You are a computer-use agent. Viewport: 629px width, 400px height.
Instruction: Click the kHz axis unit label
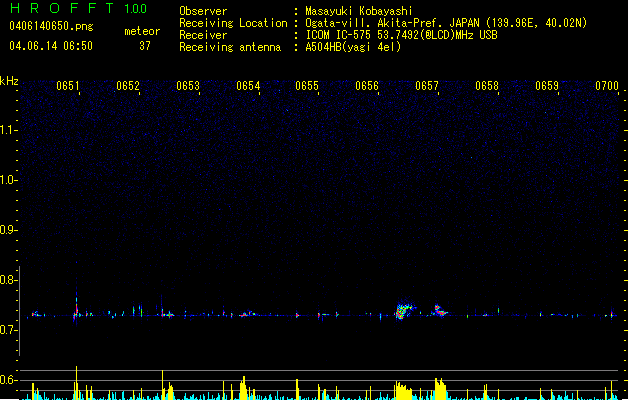(x=9, y=81)
